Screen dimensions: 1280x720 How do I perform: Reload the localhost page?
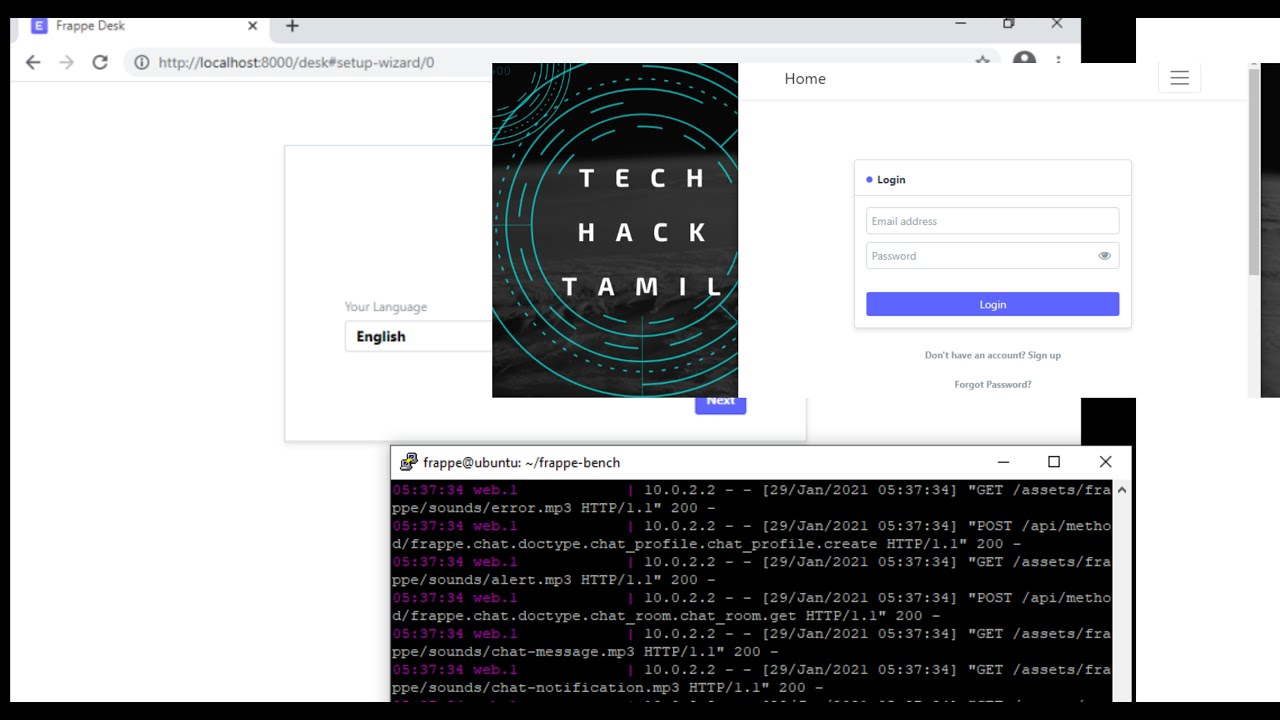coord(100,62)
